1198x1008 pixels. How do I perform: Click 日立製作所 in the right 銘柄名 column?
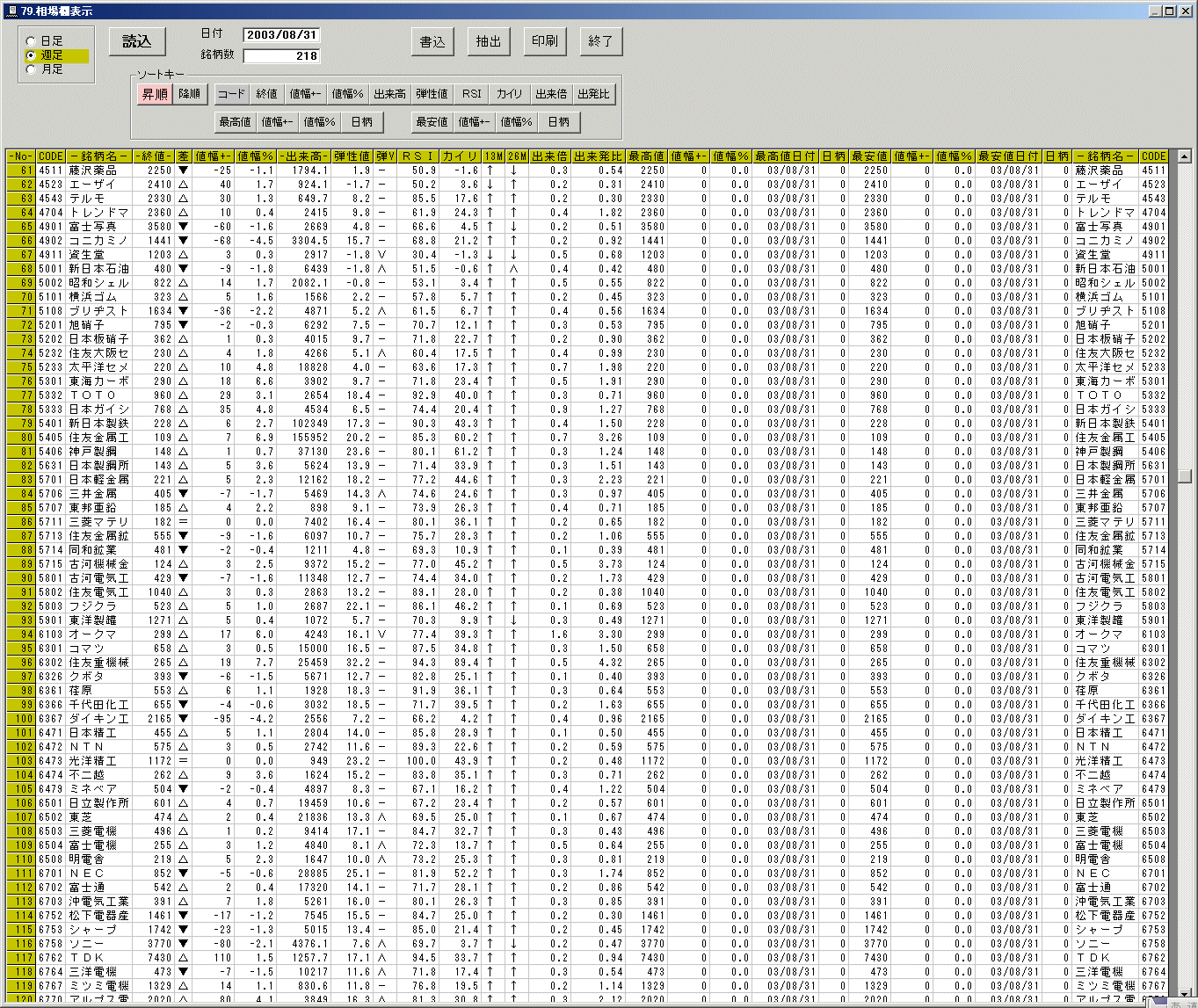point(1106,803)
